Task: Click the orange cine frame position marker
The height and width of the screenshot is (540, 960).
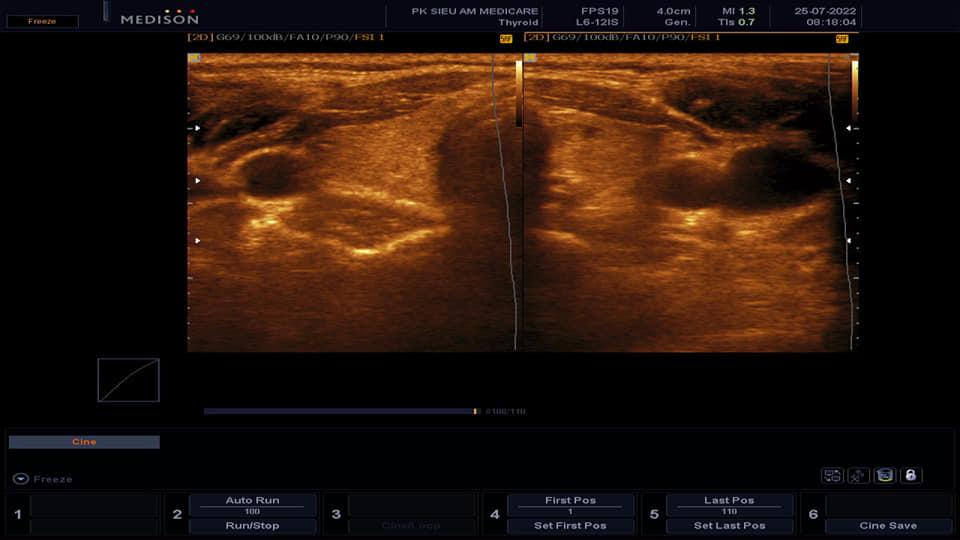Action: [x=475, y=411]
